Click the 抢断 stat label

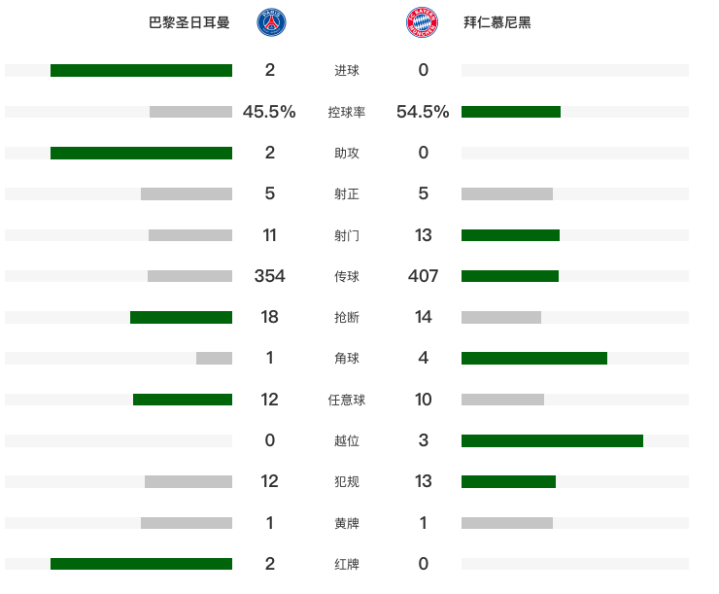point(347,317)
